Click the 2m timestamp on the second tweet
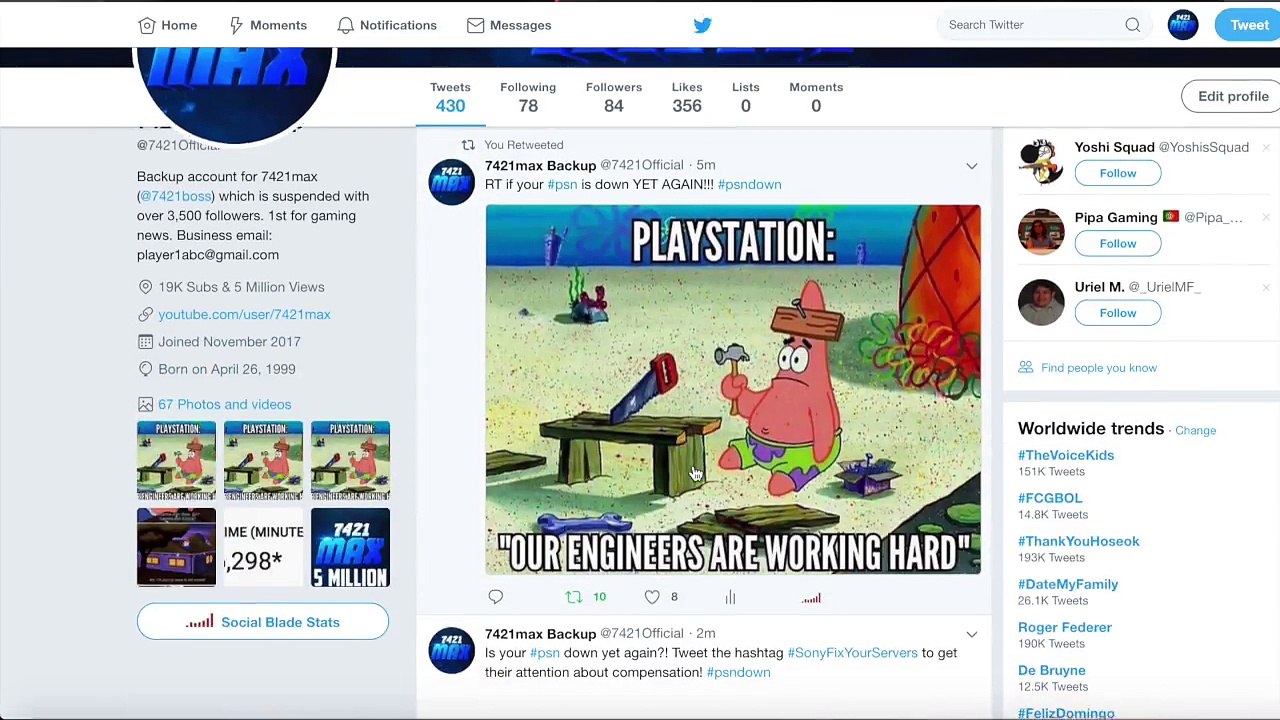This screenshot has height=720, width=1280. tap(706, 633)
